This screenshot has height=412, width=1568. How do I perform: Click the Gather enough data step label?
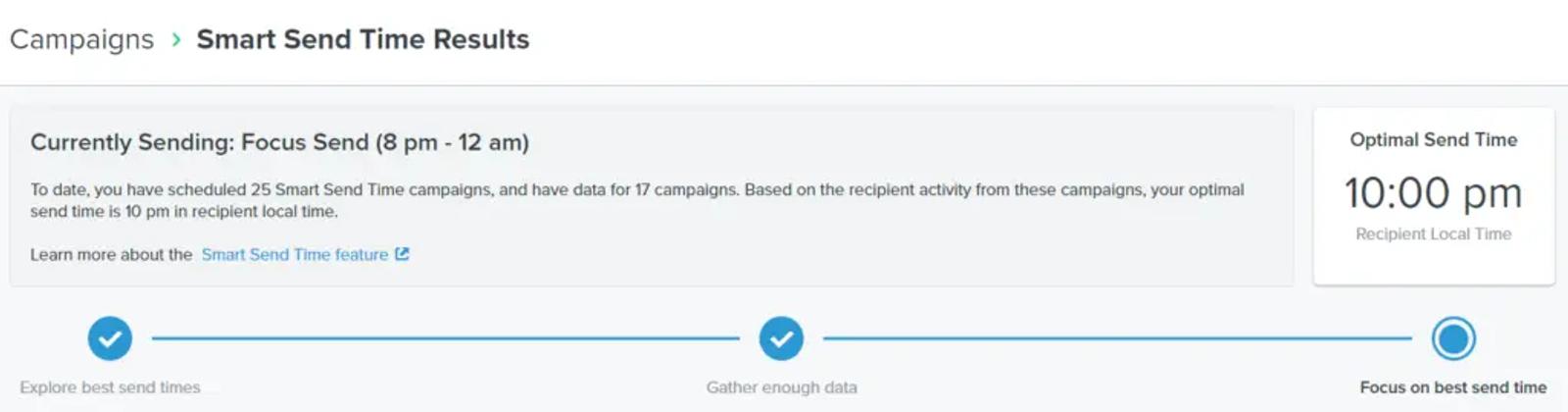click(782, 387)
